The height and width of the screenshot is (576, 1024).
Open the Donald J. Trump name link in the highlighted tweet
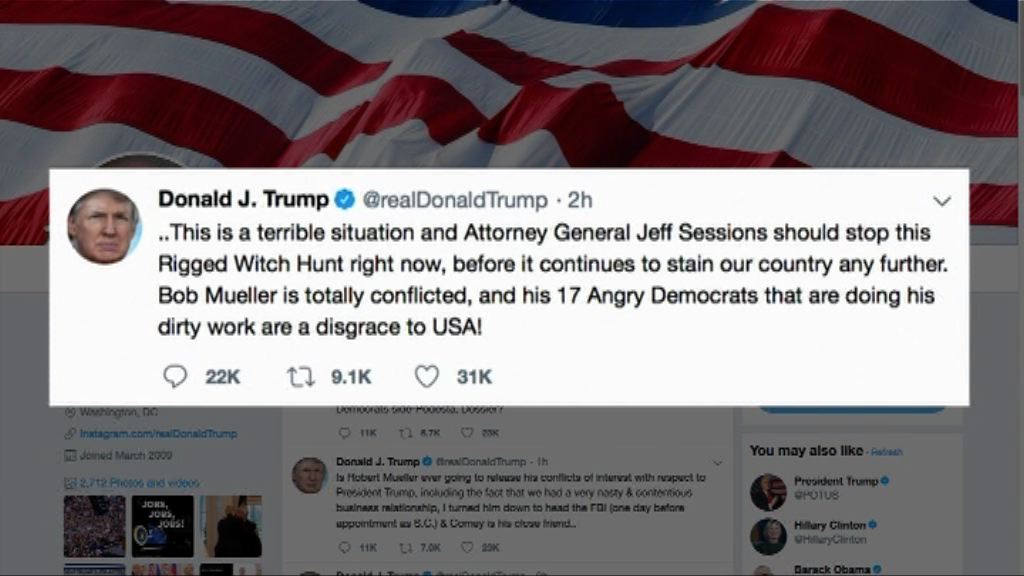(x=243, y=199)
